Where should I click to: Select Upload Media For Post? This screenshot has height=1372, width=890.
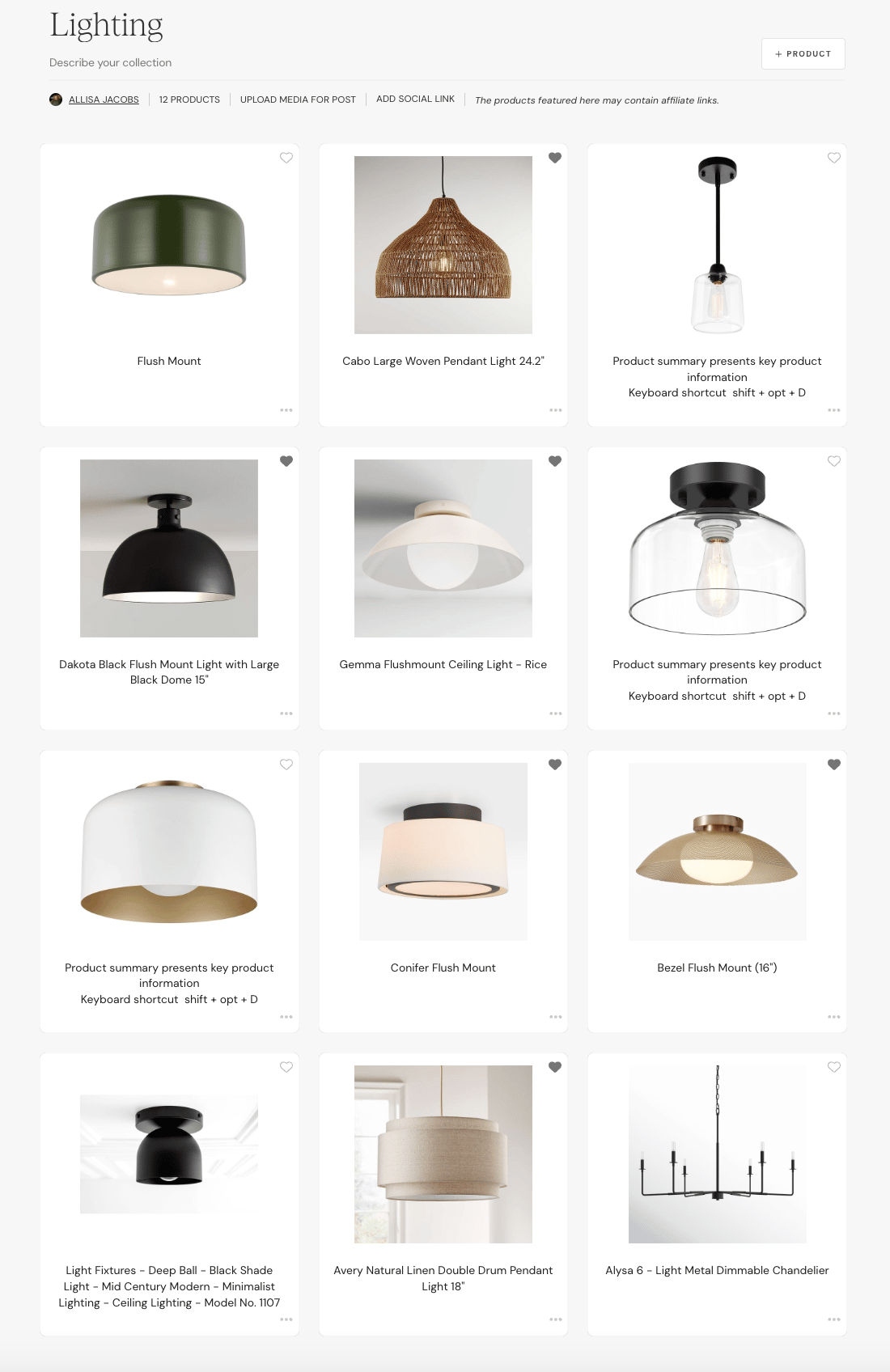[298, 100]
